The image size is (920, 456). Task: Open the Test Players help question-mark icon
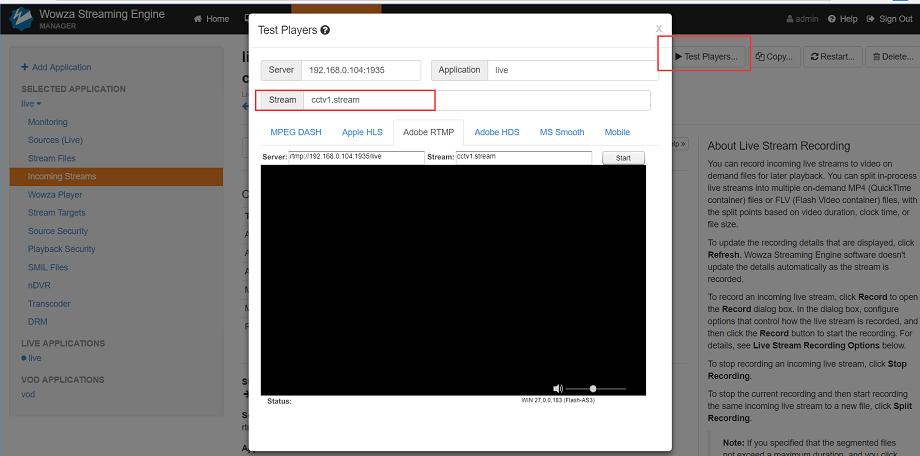point(325,30)
